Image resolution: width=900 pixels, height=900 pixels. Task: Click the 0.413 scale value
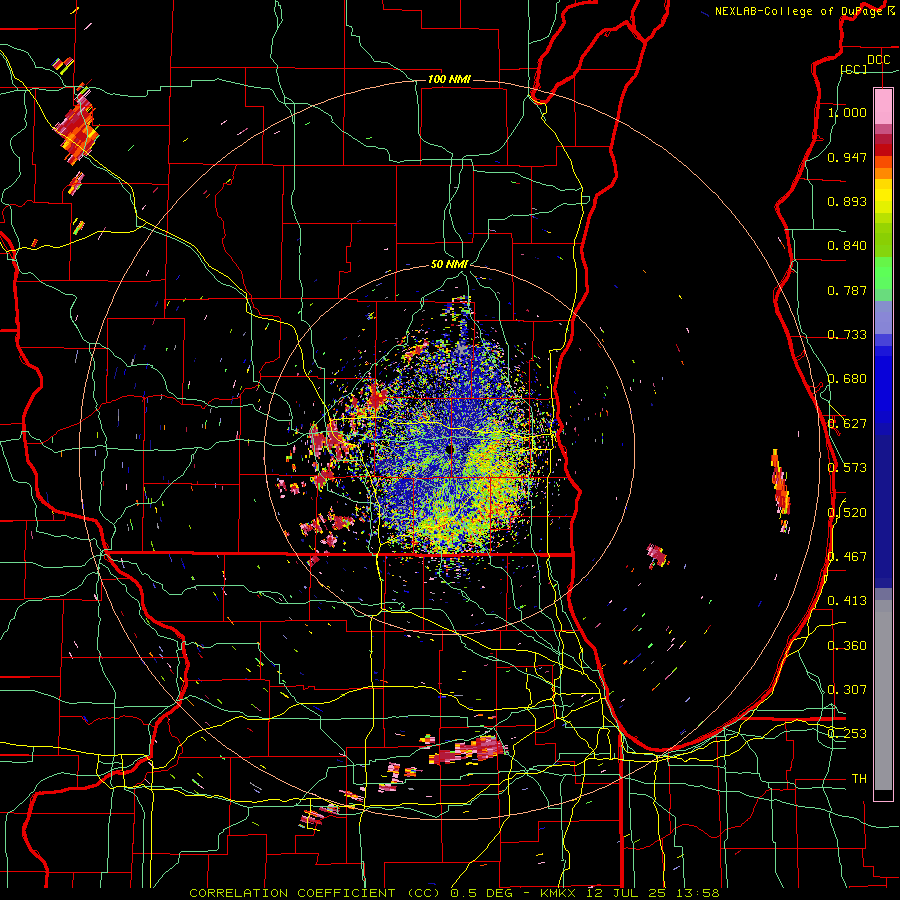coord(847,601)
